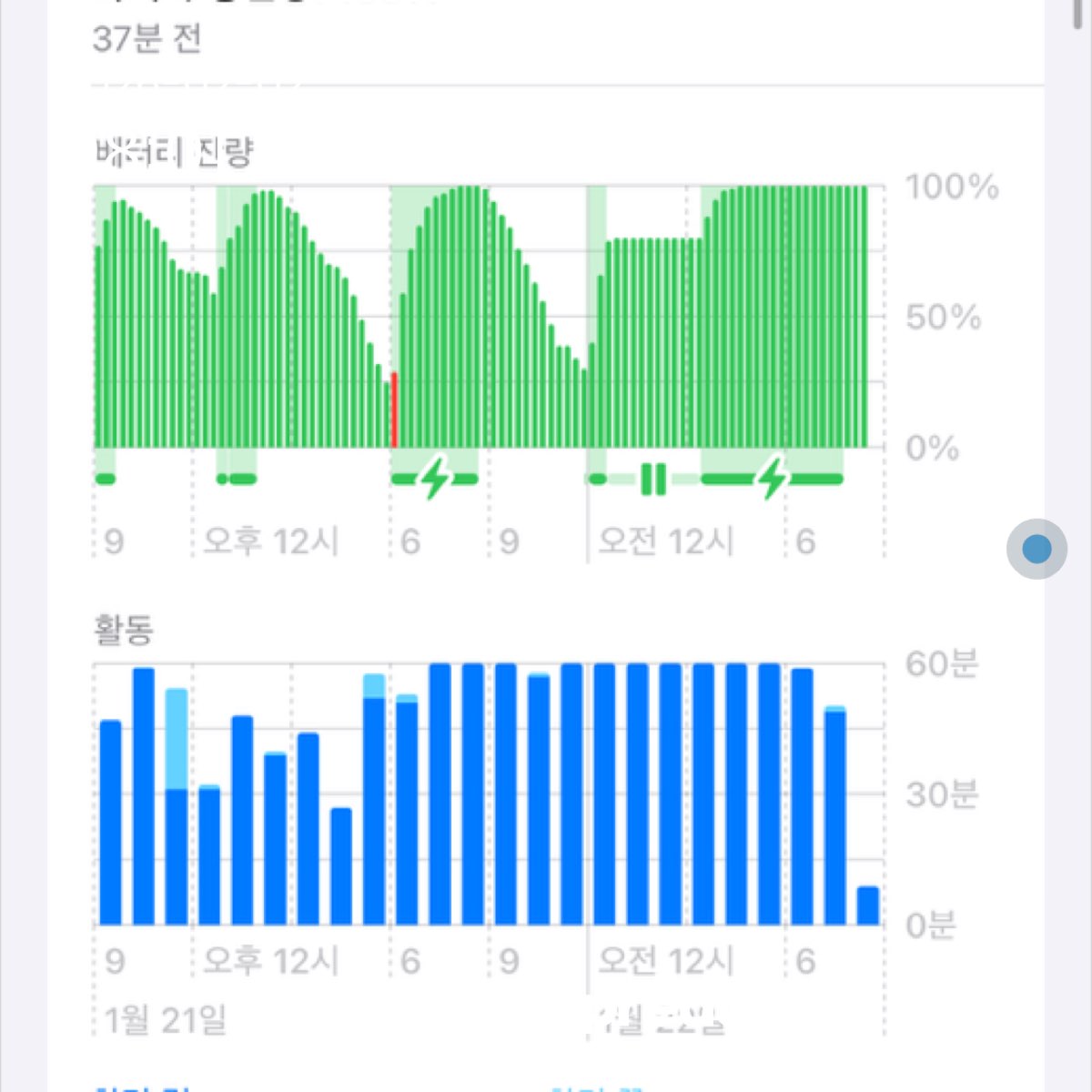
Task: Tap the first charging lightning bolt icon
Action: 435,478
